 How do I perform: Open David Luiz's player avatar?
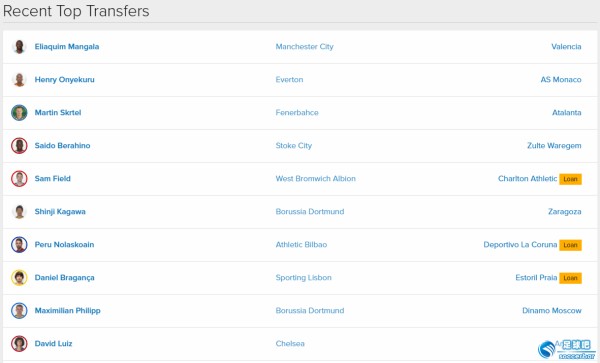pyautogui.click(x=19, y=343)
